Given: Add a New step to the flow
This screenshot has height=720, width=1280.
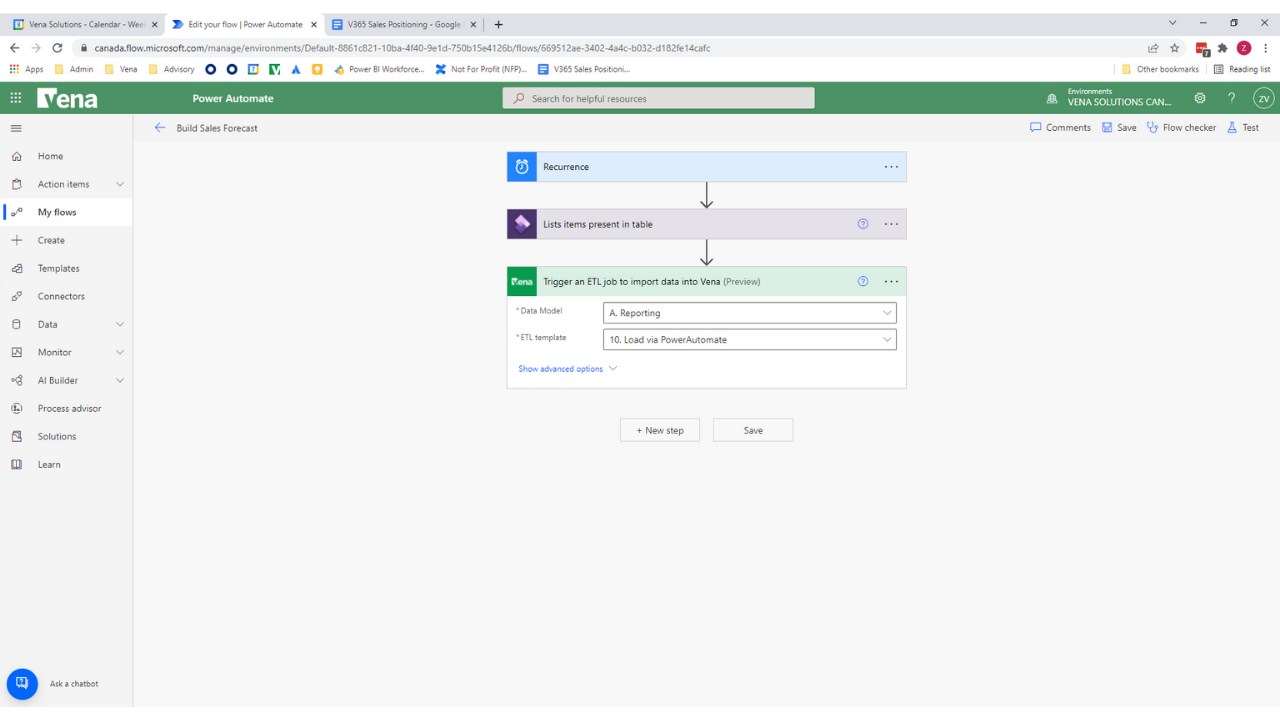Looking at the screenshot, I should (660, 430).
